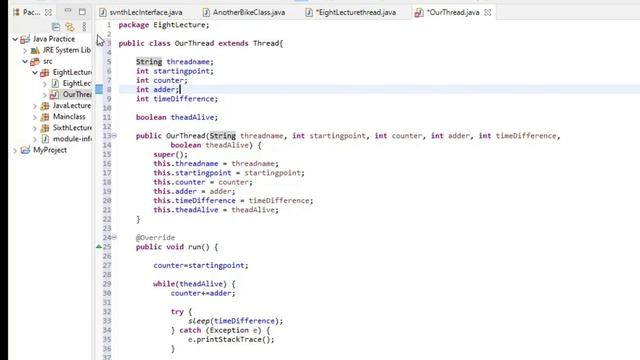
Task: Collapse the Java Practice project
Action: [15, 39]
